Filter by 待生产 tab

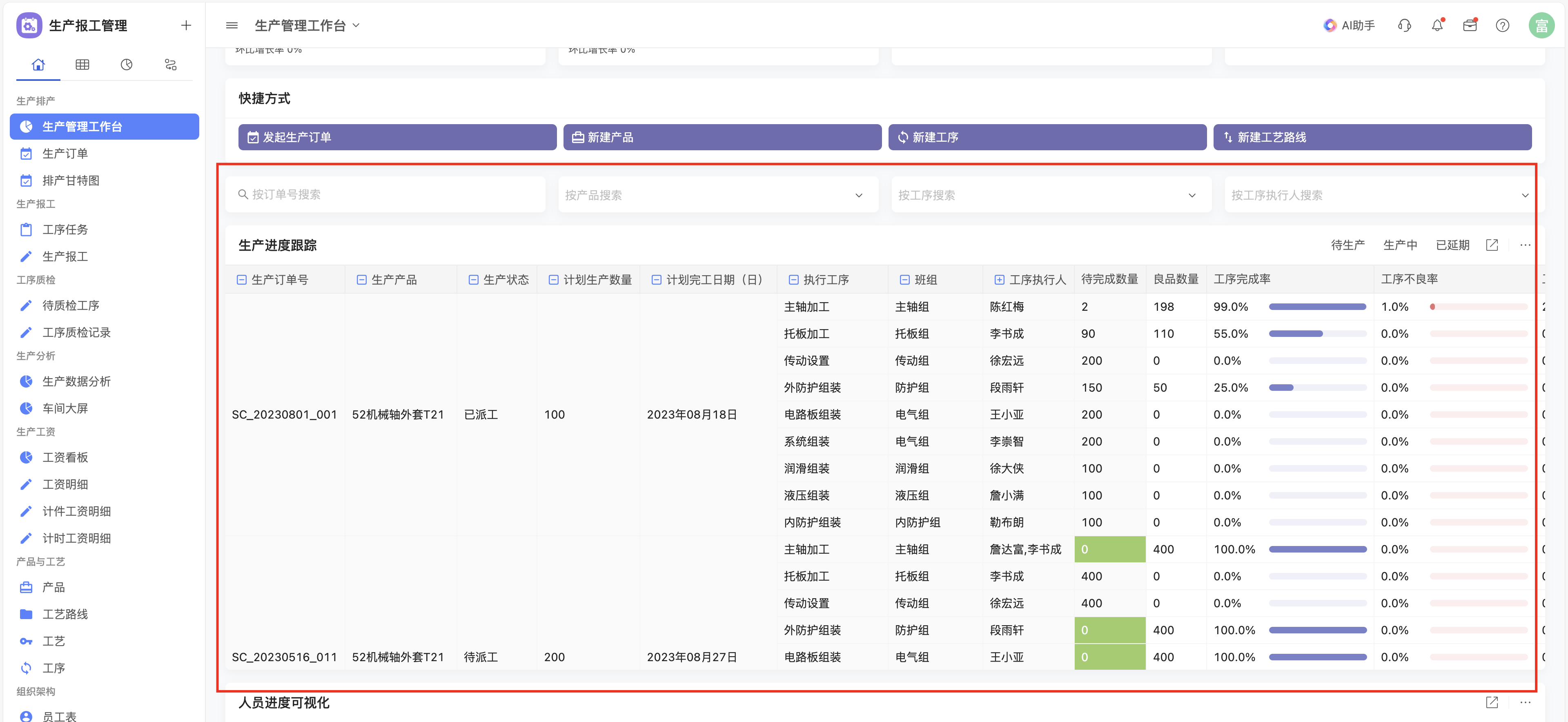pyautogui.click(x=1347, y=245)
